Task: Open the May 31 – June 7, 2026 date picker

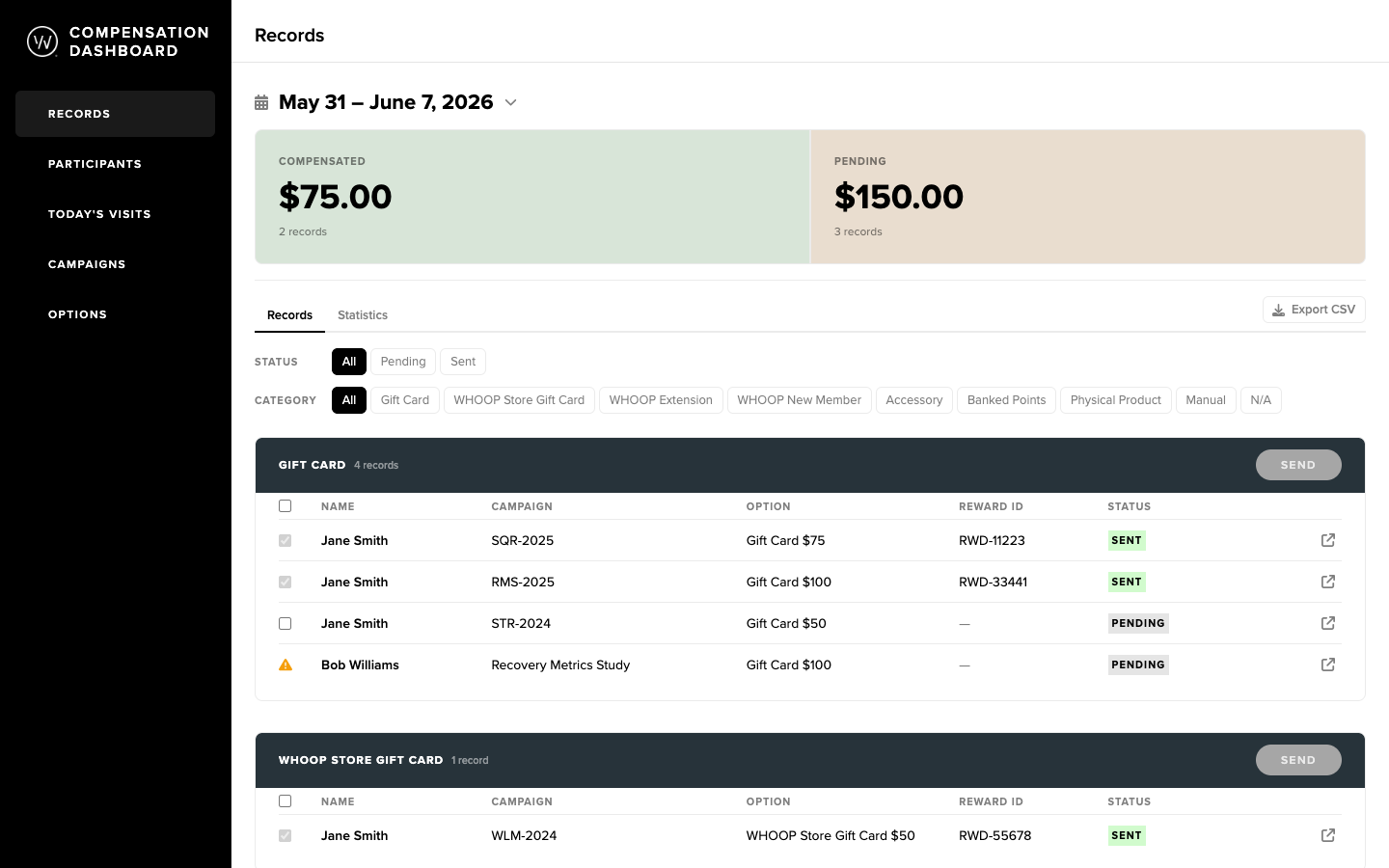Action: [x=386, y=102]
